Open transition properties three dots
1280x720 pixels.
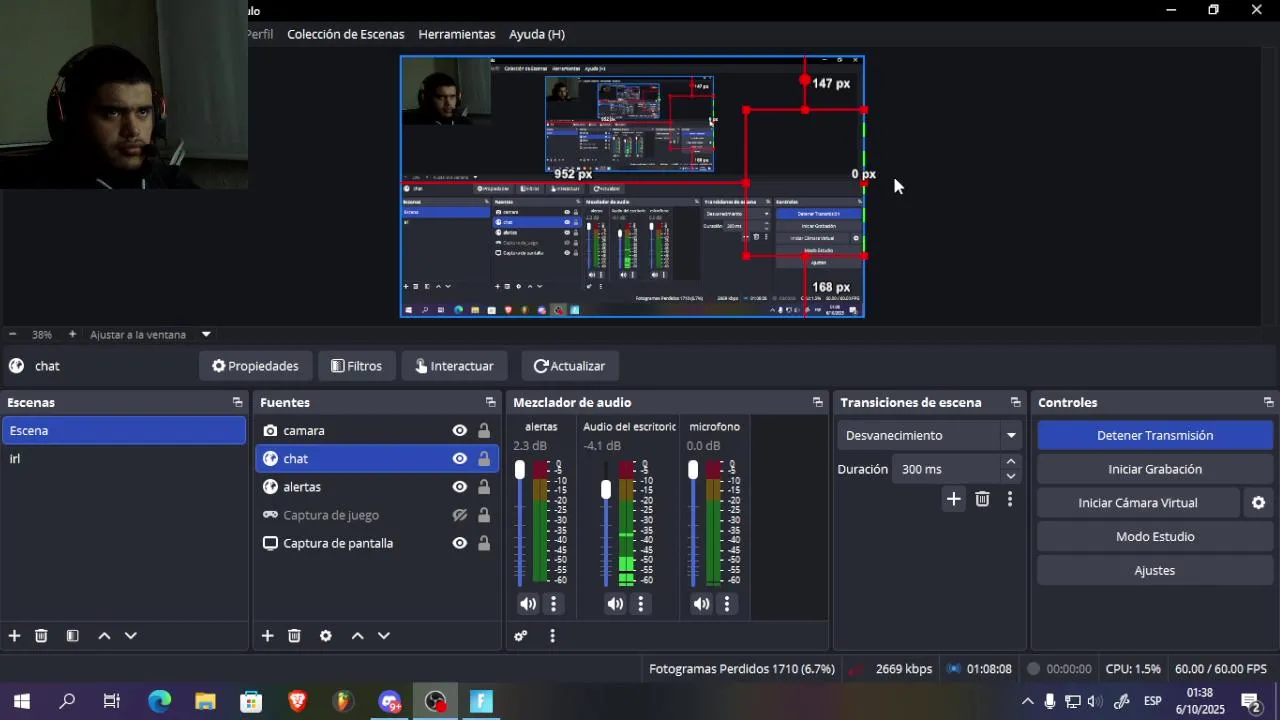pyautogui.click(x=1010, y=498)
